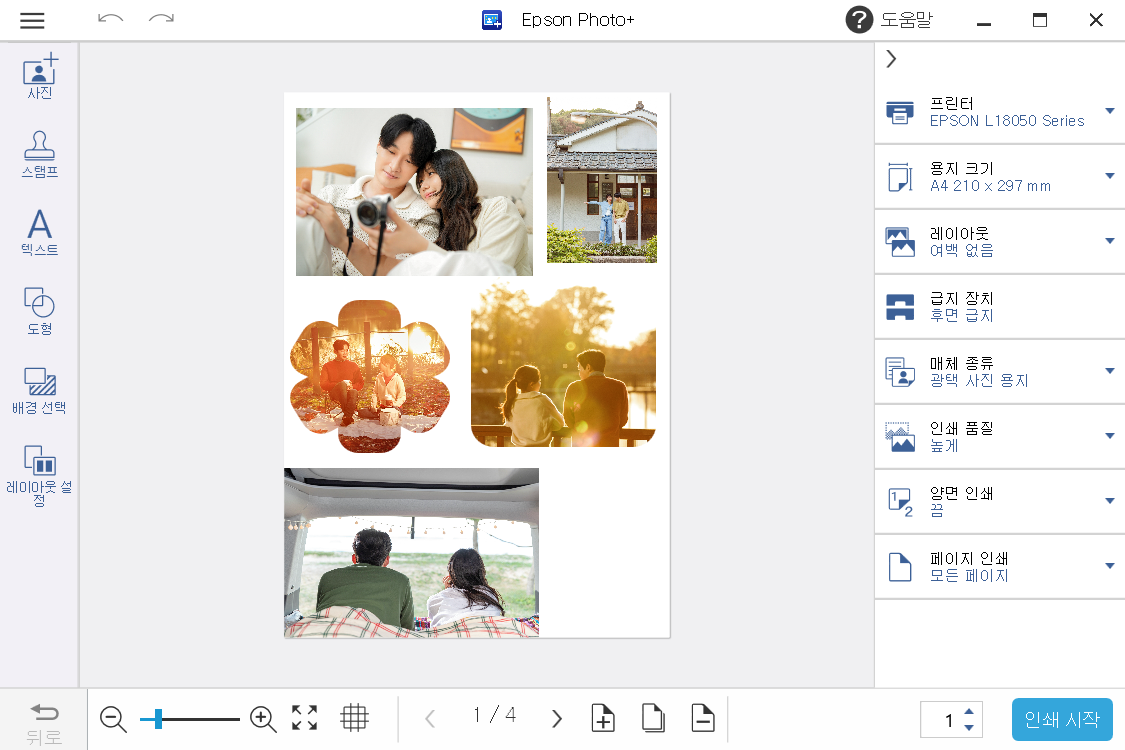Decrease the number of copies
Viewport: 1125px width, 750px height.
(x=969, y=728)
